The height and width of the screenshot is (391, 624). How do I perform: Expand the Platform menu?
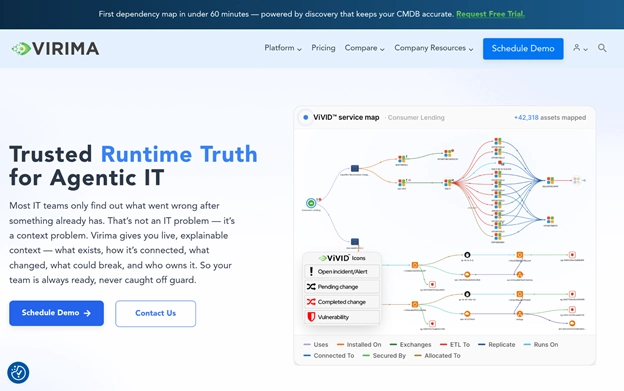(283, 48)
